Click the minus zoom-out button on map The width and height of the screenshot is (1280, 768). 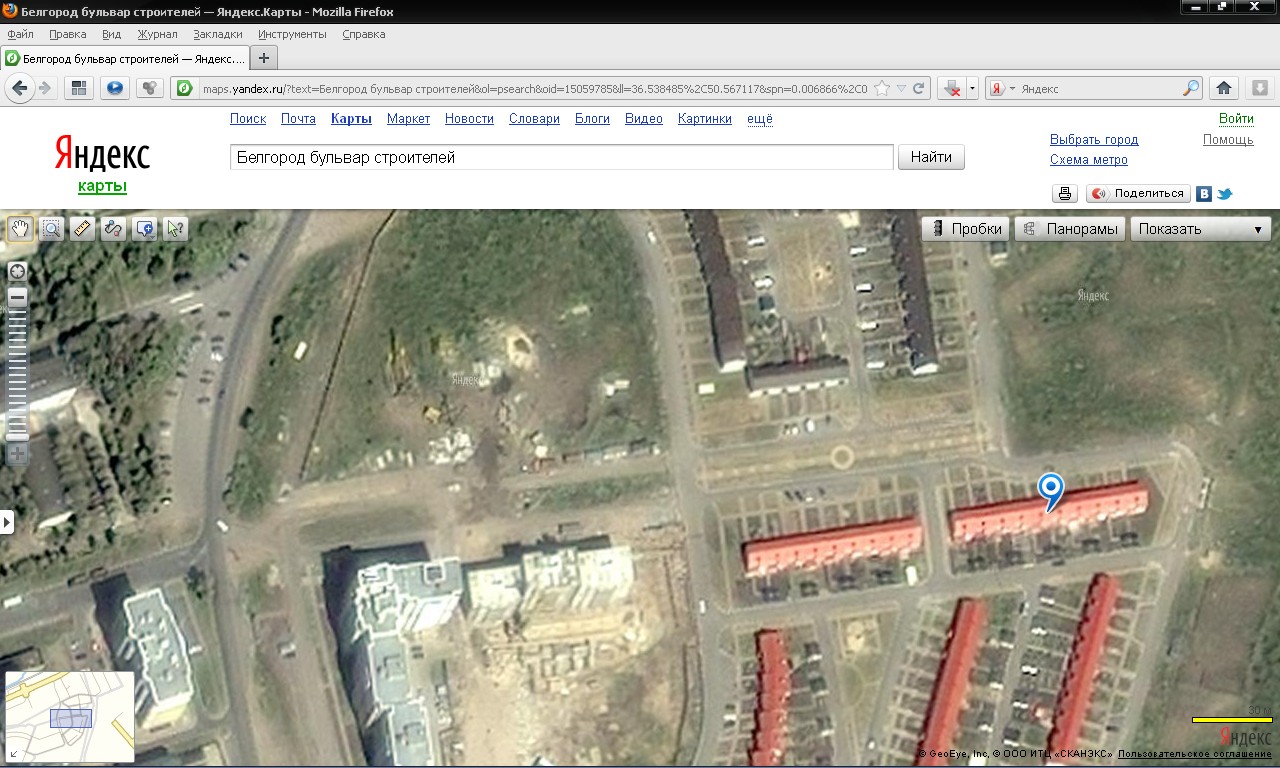[x=17, y=297]
